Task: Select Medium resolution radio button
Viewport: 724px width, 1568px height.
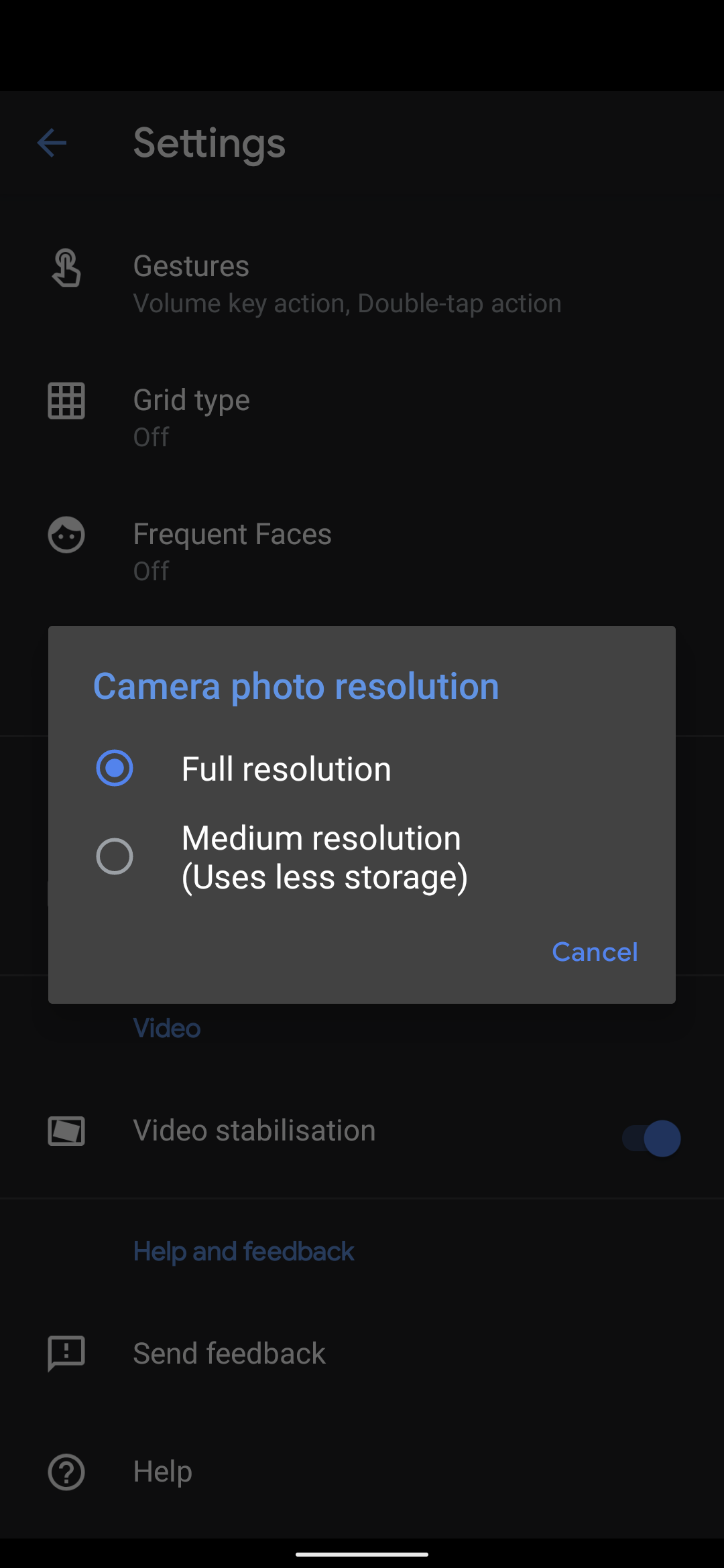Action: point(115,856)
